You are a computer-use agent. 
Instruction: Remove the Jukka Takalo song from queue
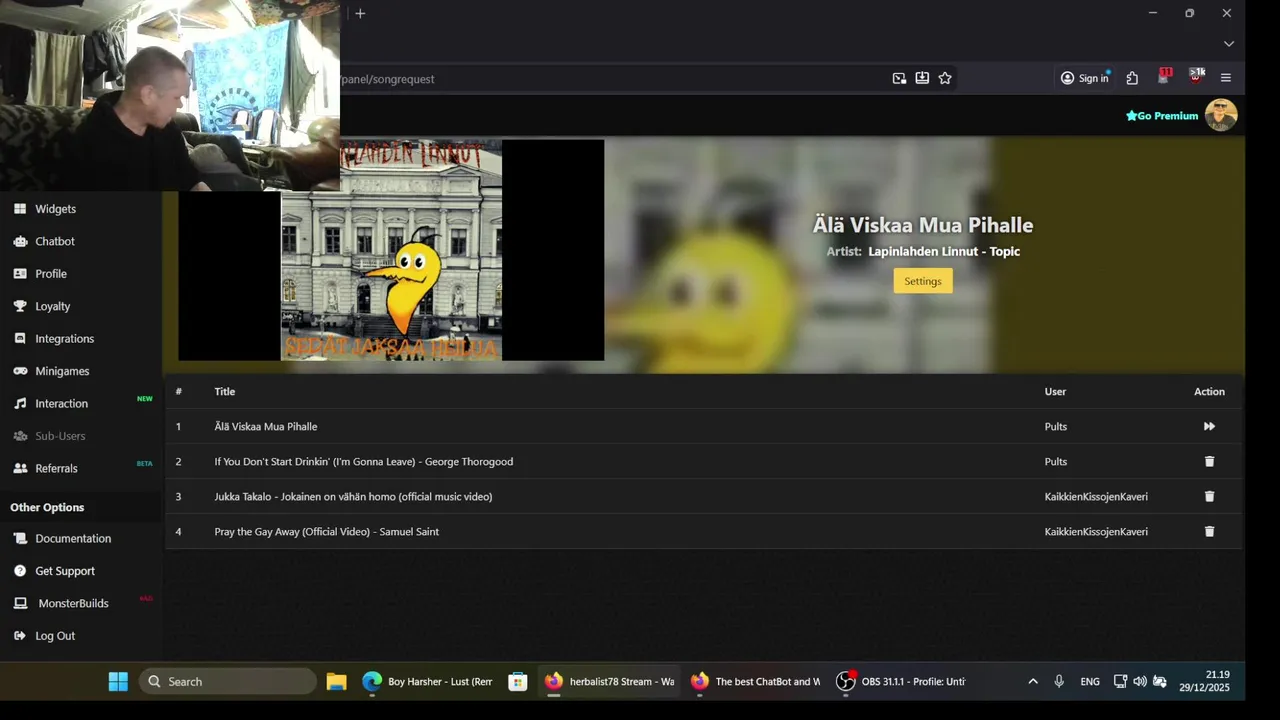[x=1209, y=496]
